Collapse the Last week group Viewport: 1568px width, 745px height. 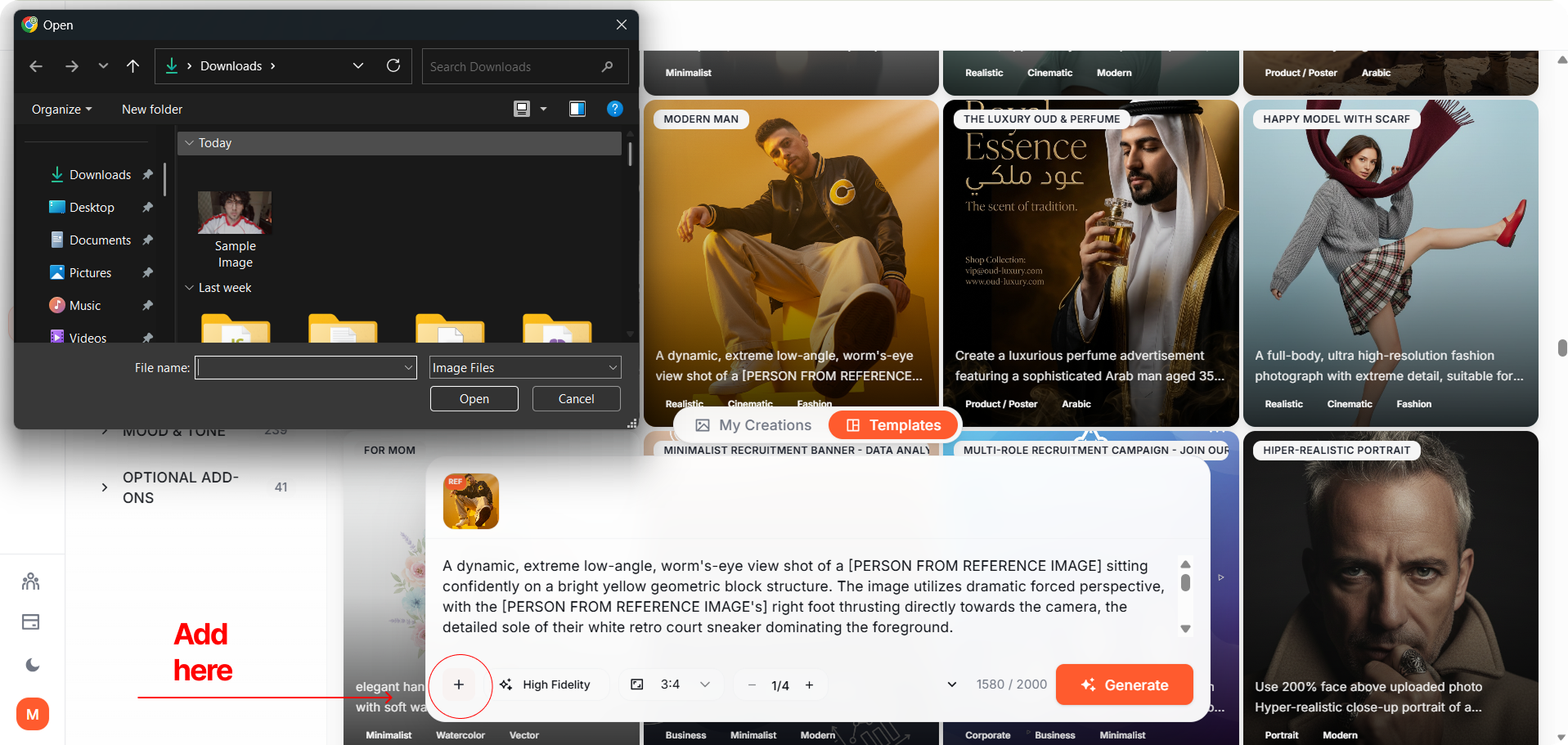click(189, 288)
